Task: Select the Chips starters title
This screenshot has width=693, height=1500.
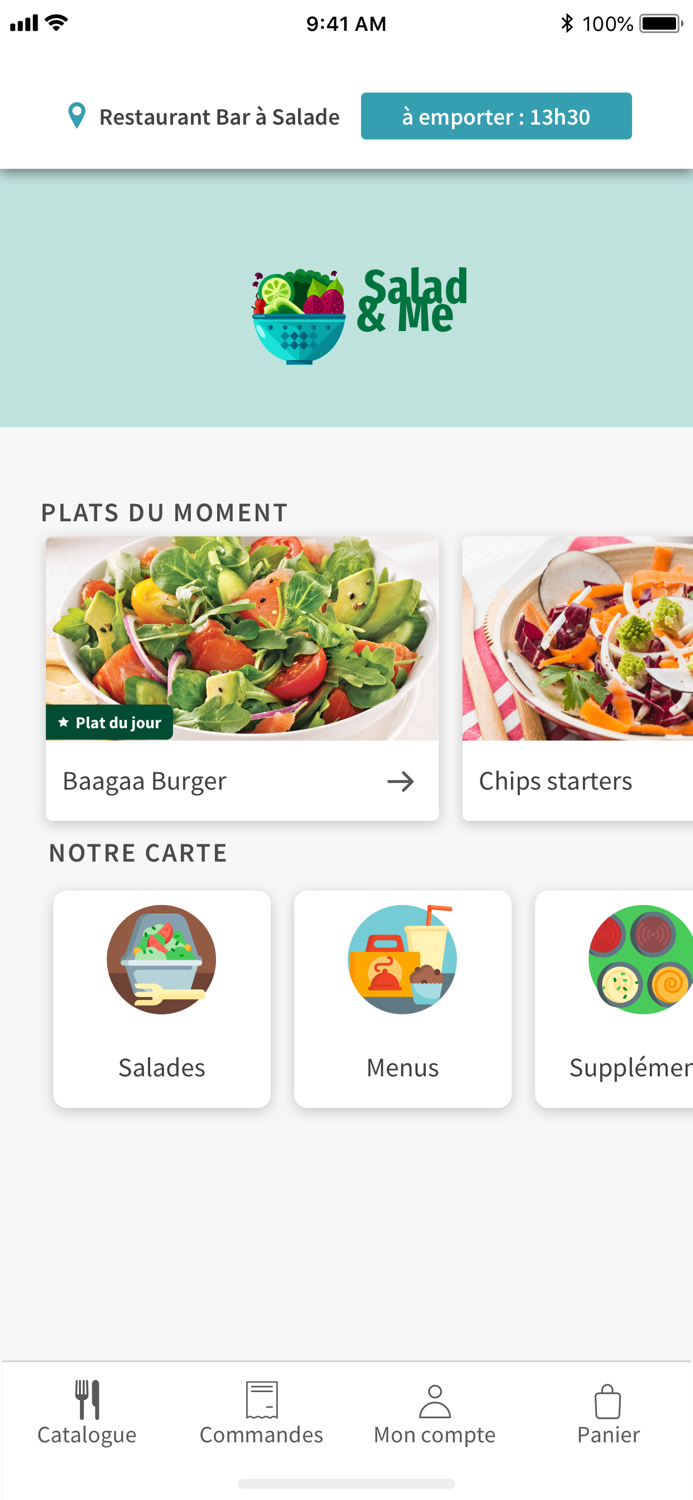Action: 555,781
